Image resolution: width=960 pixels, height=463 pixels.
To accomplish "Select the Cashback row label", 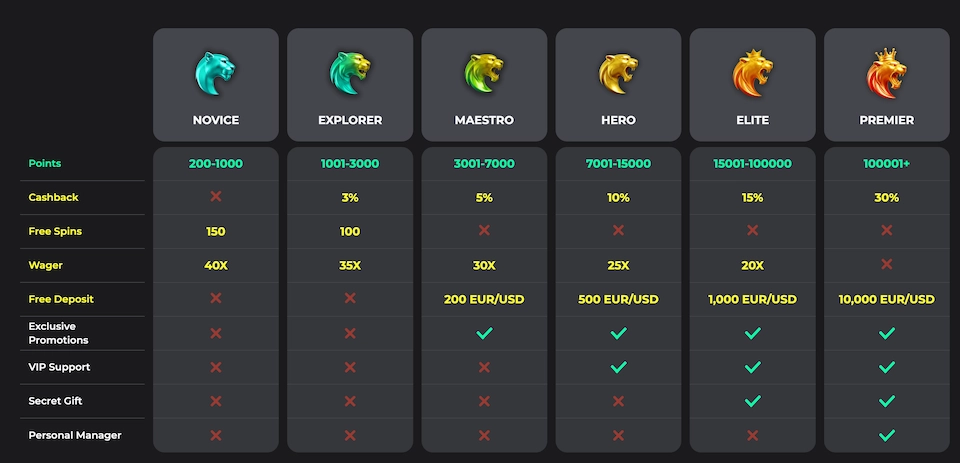I will [x=53, y=197].
